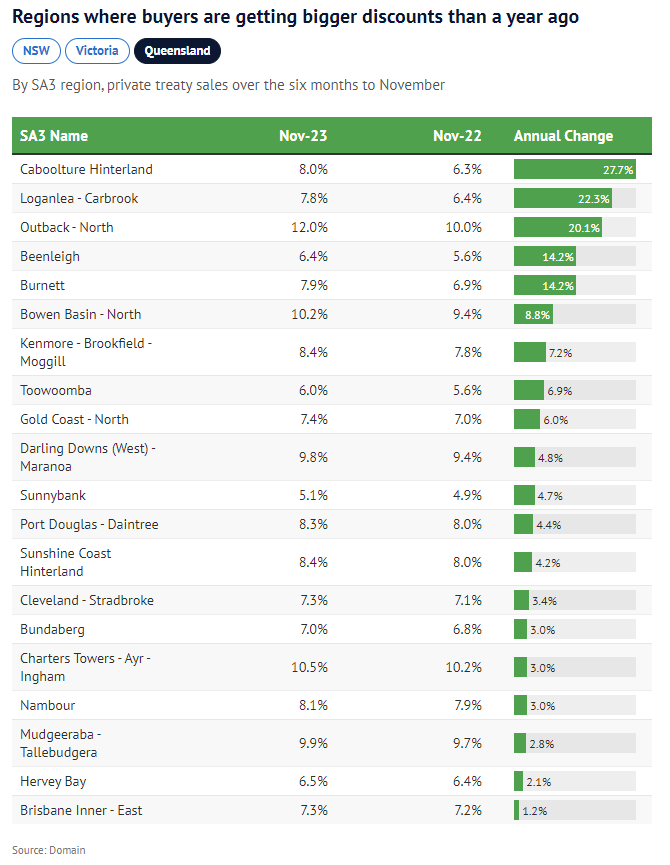The height and width of the screenshot is (865, 670).
Task: Switch to the NSW tab
Action: tap(37, 51)
